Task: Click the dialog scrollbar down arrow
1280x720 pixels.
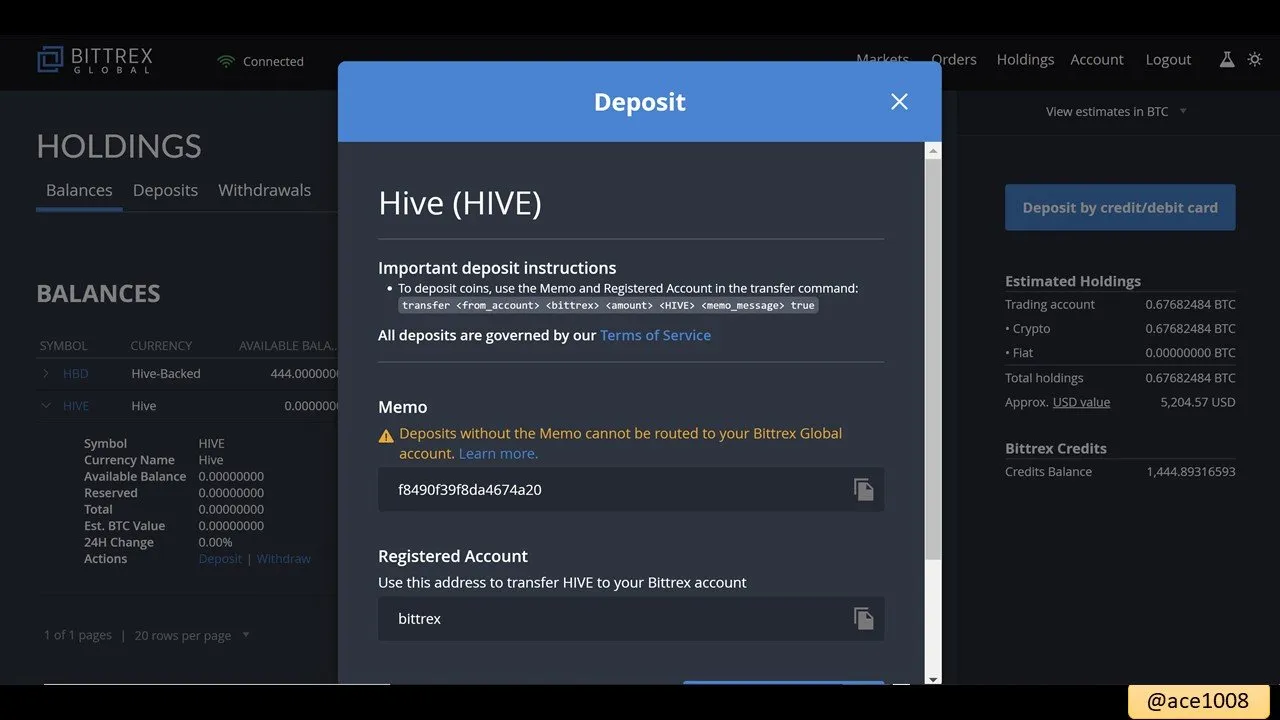Action: pos(933,678)
